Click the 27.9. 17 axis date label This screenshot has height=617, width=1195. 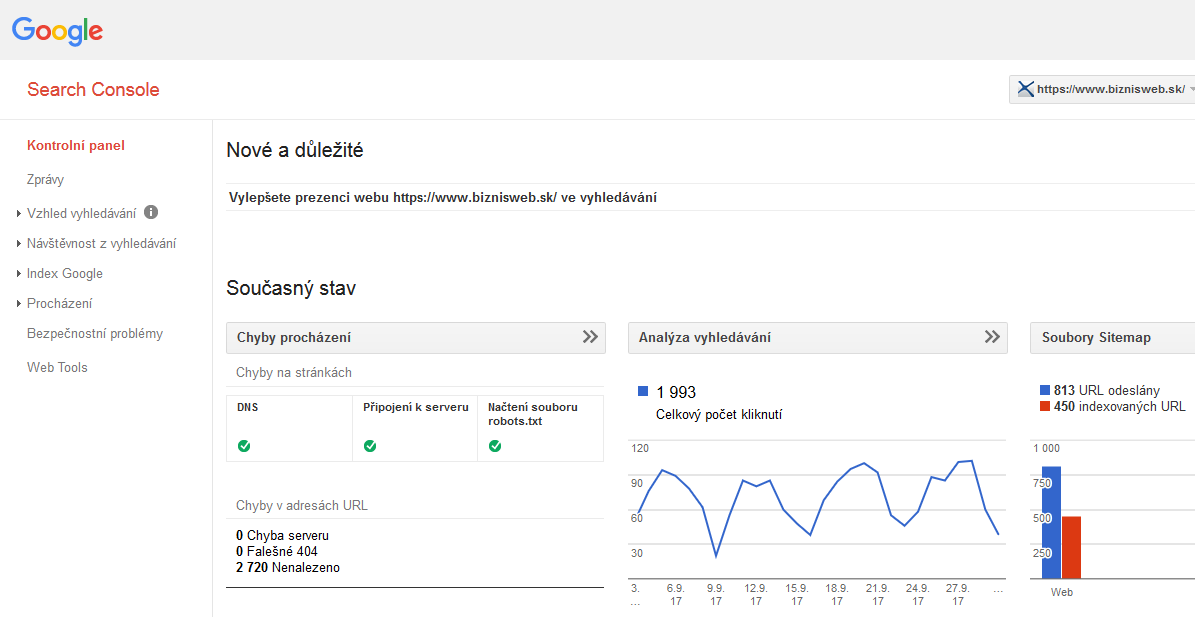click(x=958, y=595)
